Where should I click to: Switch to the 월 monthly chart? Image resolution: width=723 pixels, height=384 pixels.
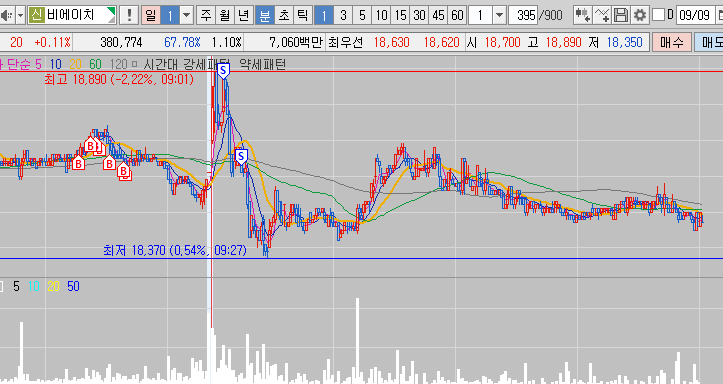coord(224,16)
